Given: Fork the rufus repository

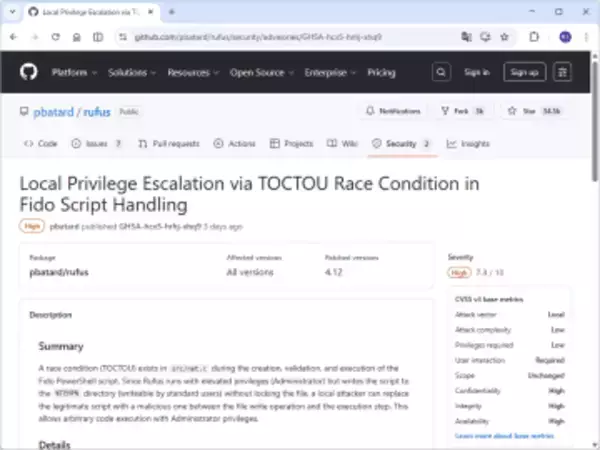Looking at the screenshot, I should [x=463, y=111].
